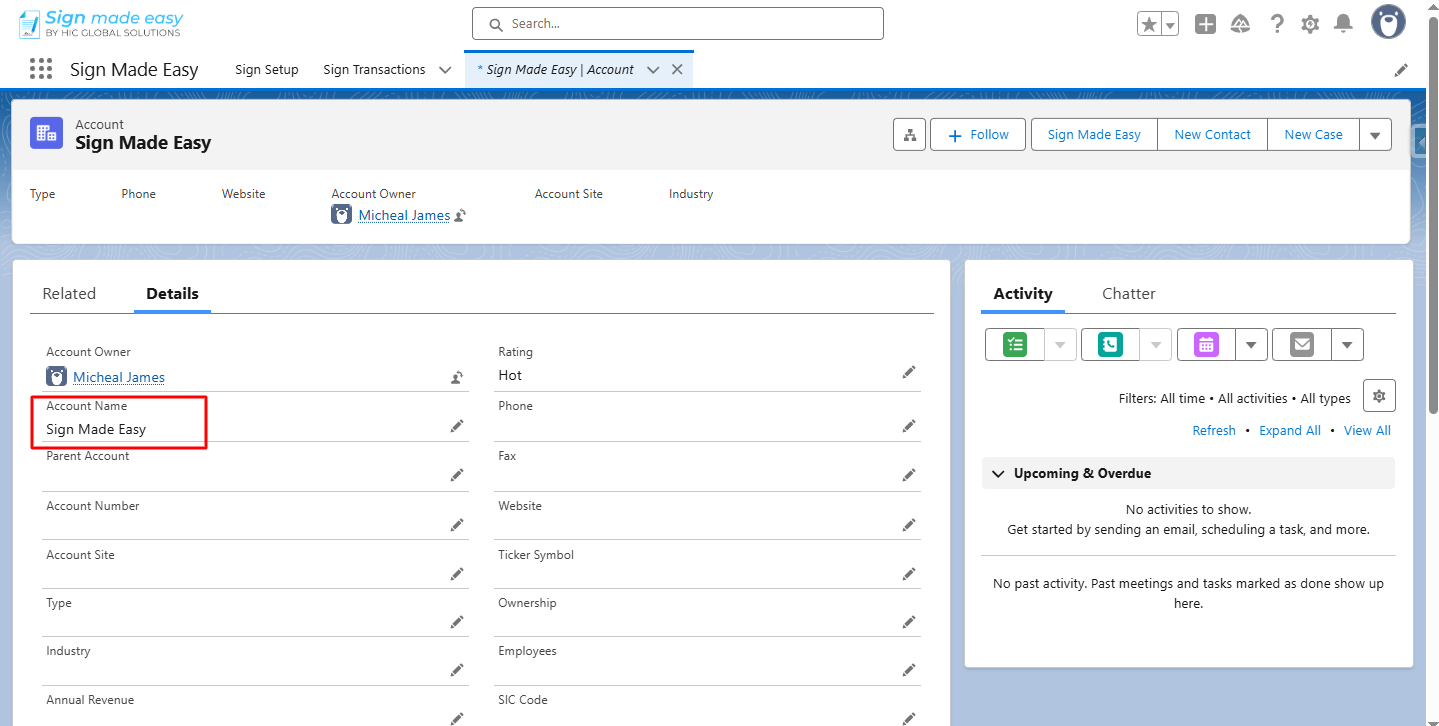Click the Expand All link
This screenshot has width=1439, height=726.
[x=1289, y=430]
